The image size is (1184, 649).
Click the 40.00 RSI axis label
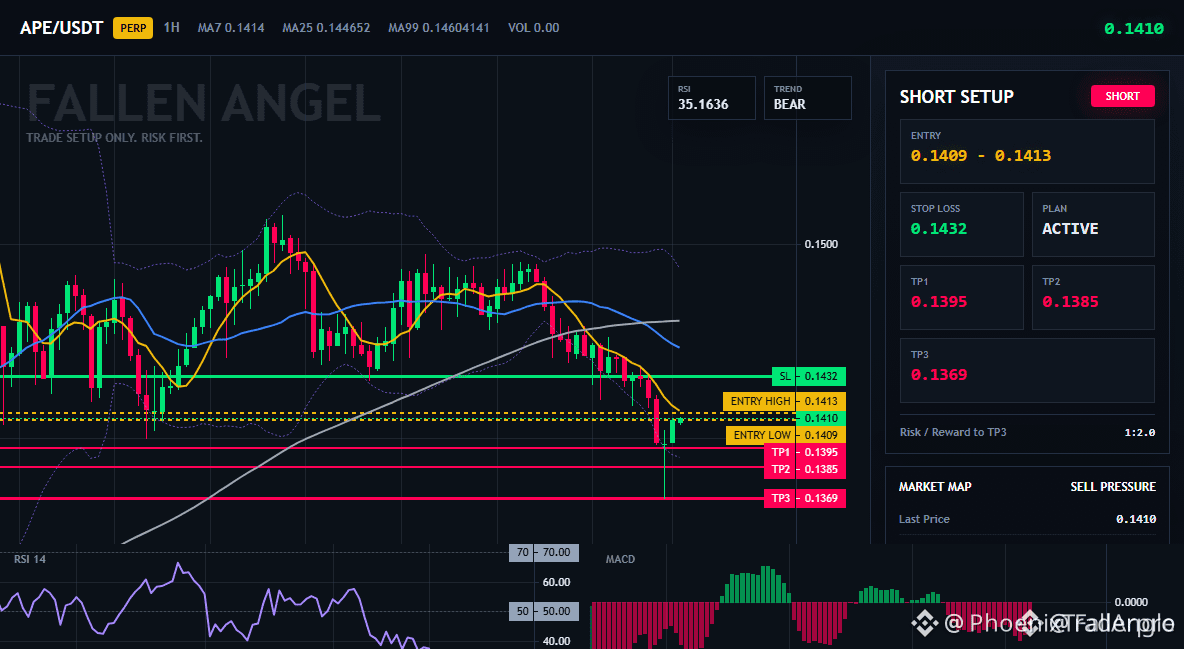click(x=556, y=641)
